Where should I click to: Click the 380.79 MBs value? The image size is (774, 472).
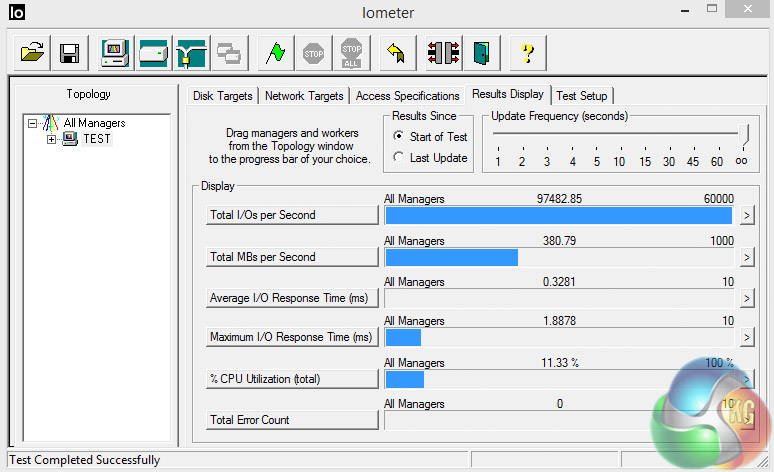559,241
